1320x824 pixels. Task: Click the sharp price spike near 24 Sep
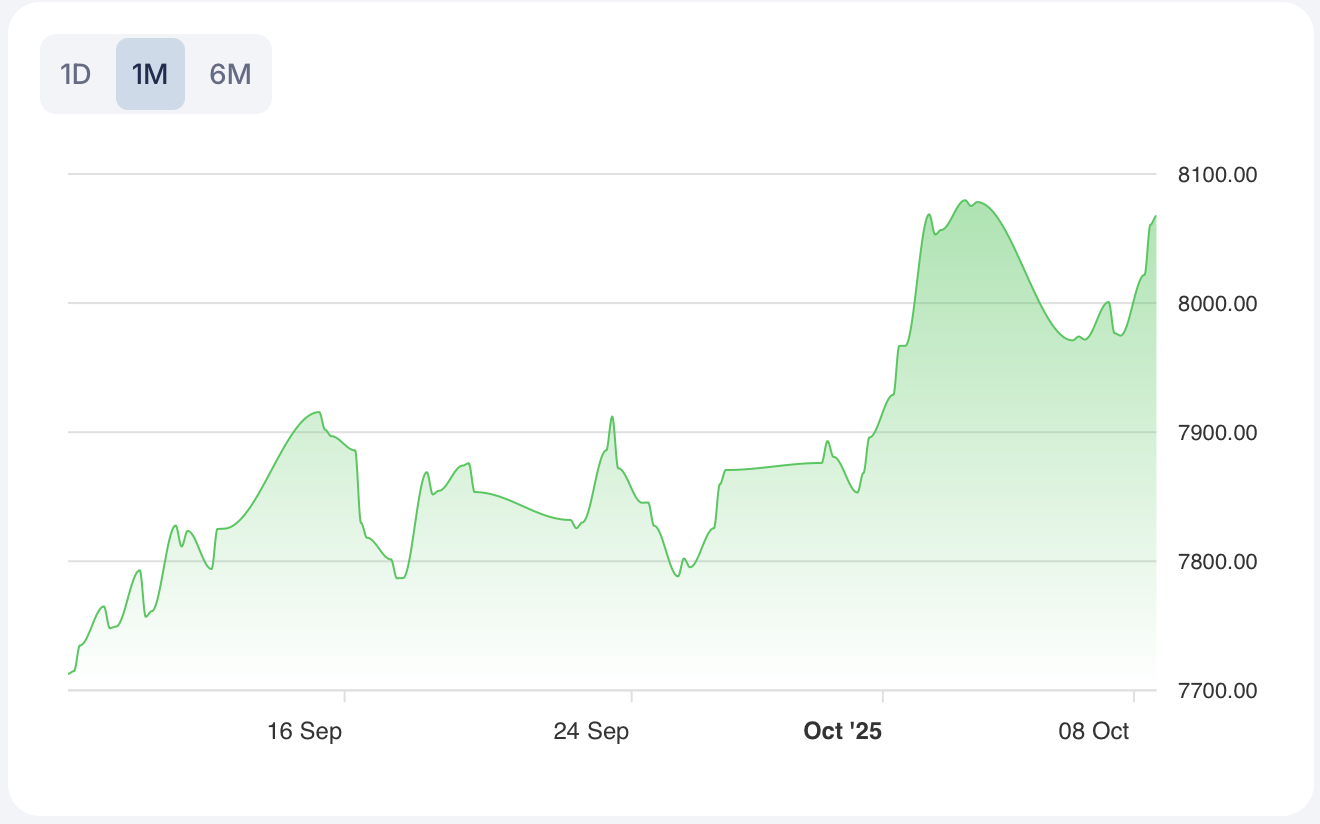coord(612,417)
